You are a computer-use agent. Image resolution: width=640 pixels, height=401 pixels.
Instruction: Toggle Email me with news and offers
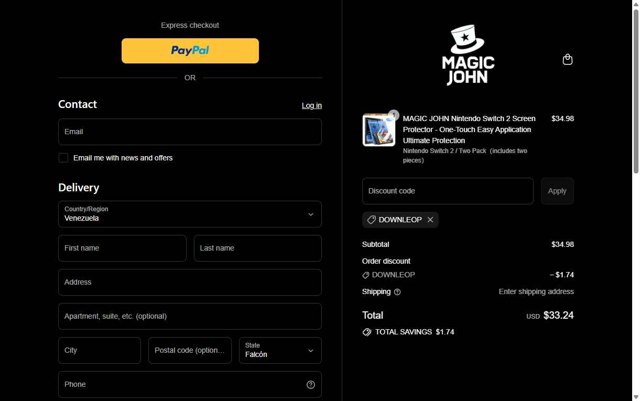click(x=63, y=158)
